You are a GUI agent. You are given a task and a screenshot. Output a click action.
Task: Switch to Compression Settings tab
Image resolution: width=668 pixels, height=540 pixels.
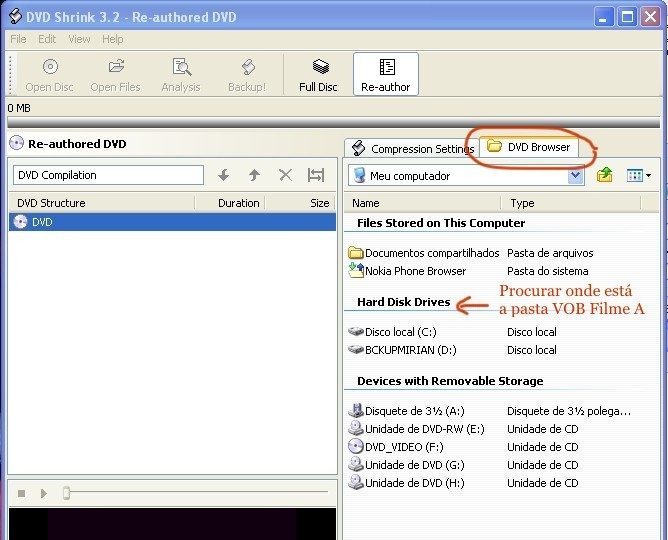412,149
